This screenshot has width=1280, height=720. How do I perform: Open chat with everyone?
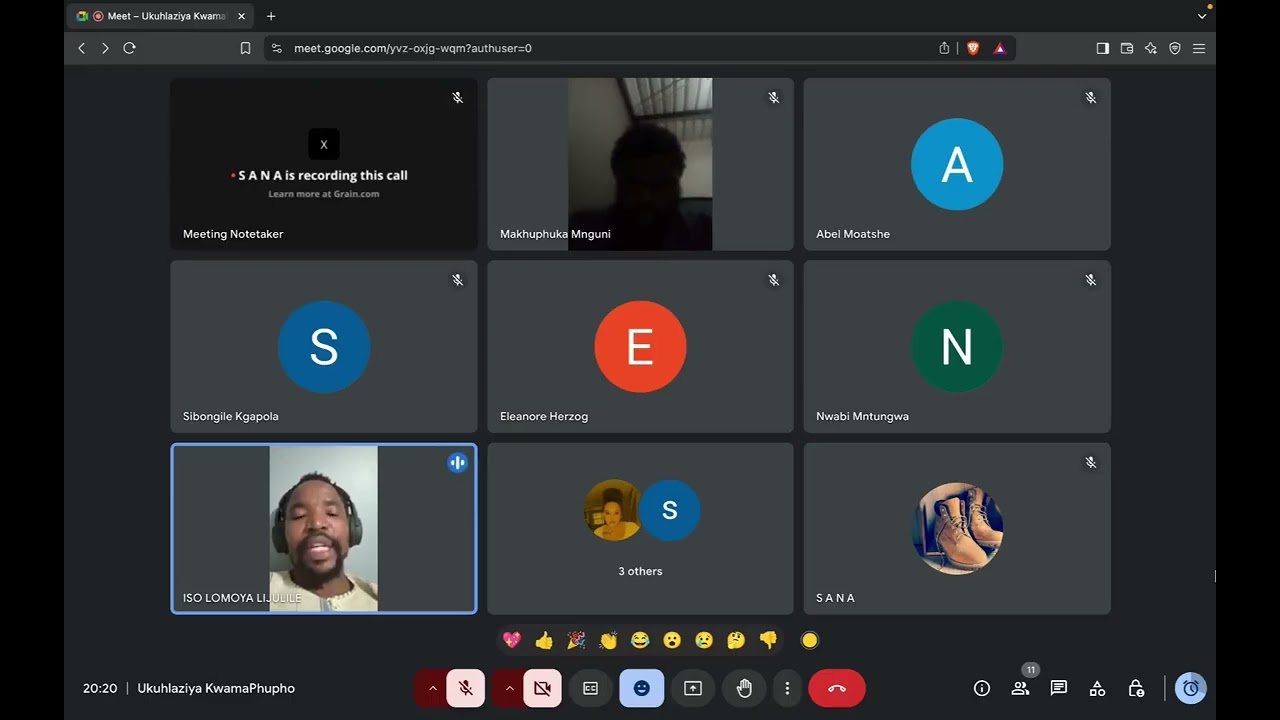click(x=1059, y=688)
